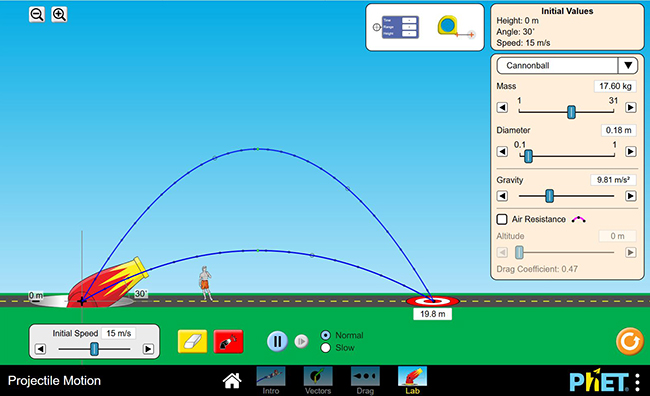Viewport: 650px width, 396px height.
Task: Click the Initial Speed slider thumb
Action: tap(95, 349)
